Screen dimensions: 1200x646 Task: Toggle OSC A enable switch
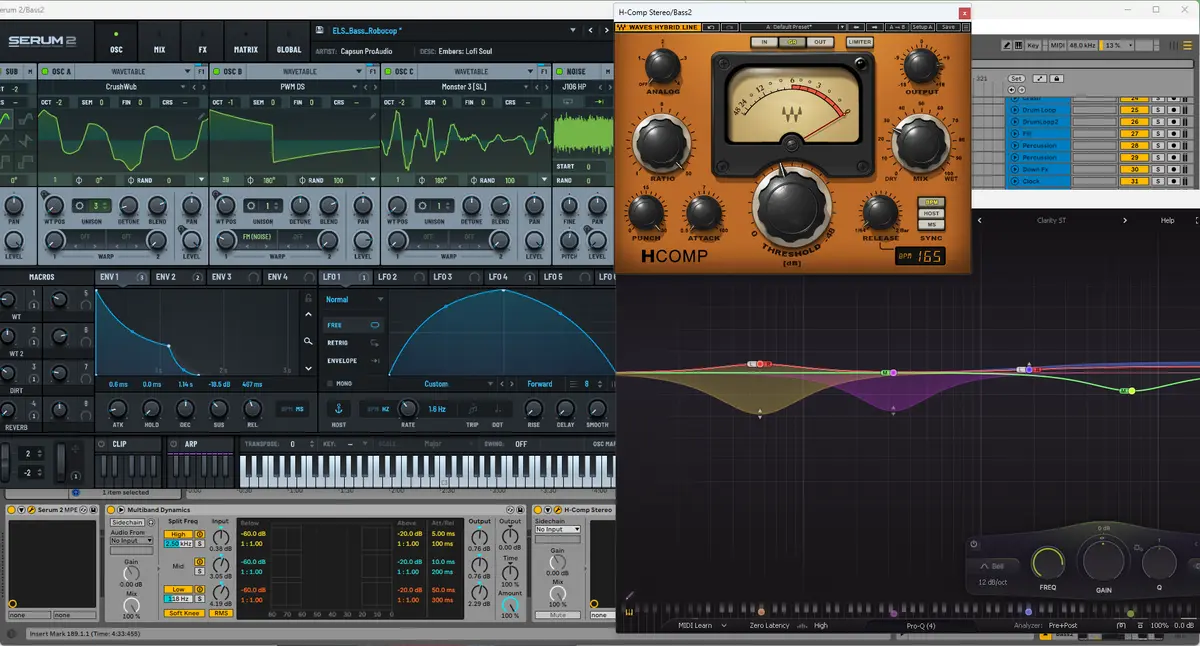pyautogui.click(x=45, y=72)
